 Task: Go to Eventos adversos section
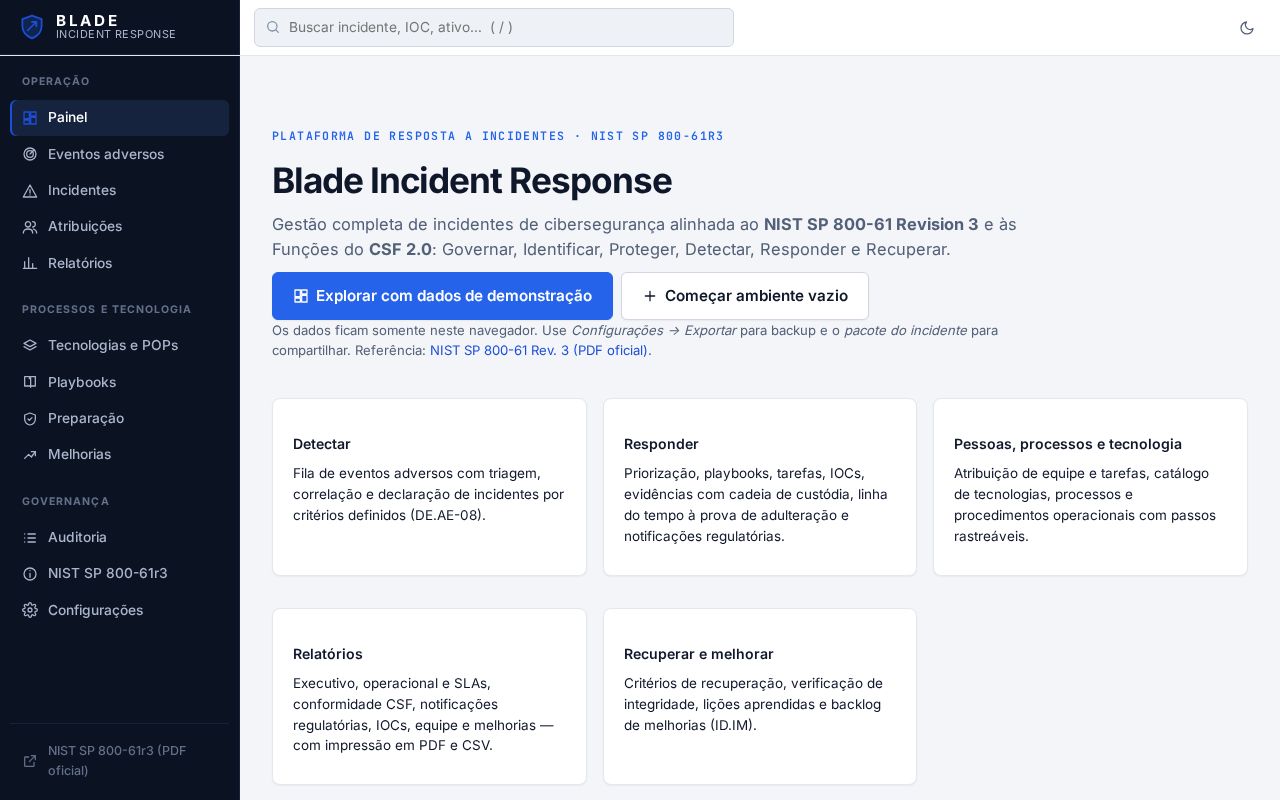[119, 154]
